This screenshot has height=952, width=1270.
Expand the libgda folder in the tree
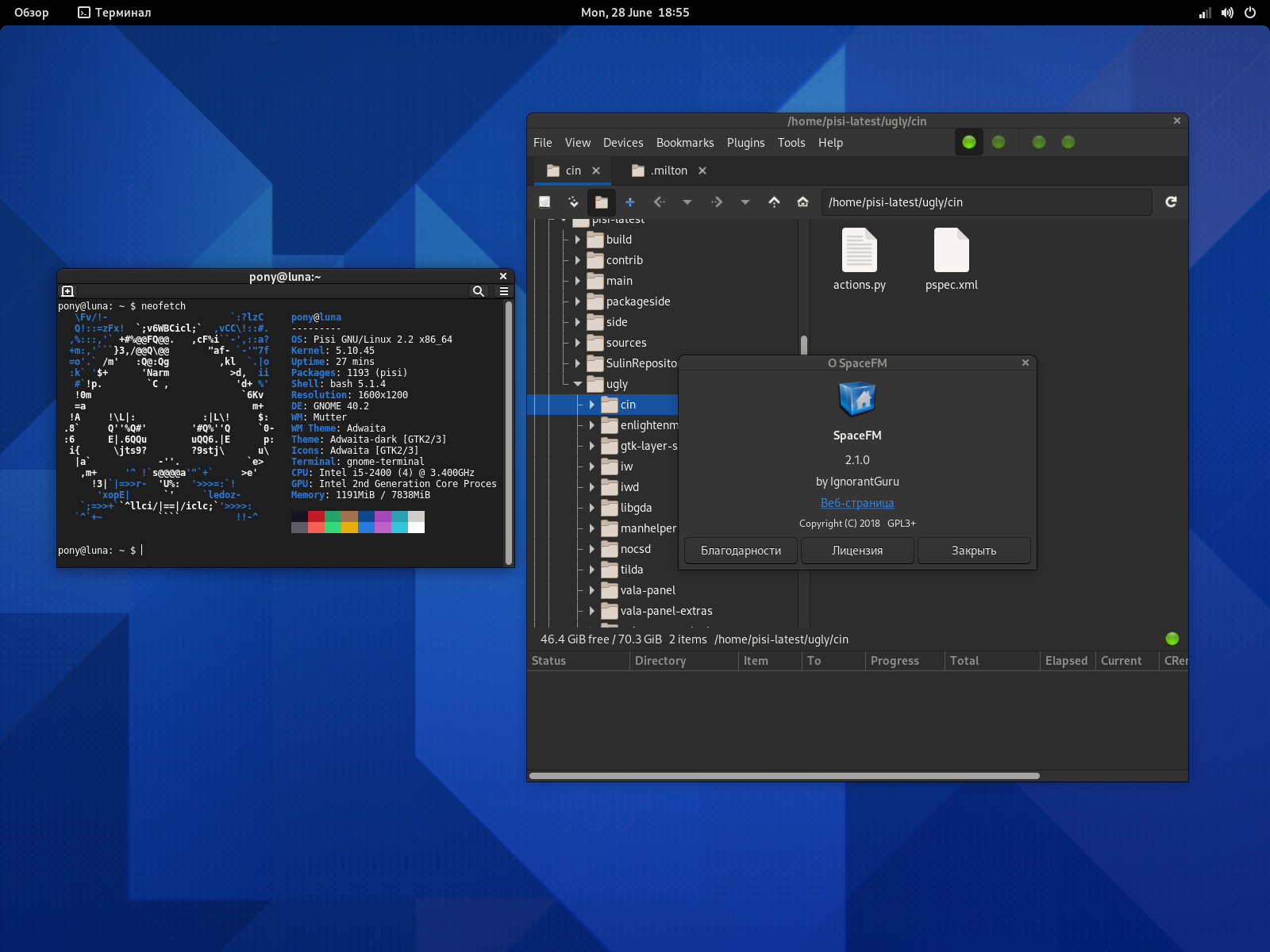tap(592, 508)
